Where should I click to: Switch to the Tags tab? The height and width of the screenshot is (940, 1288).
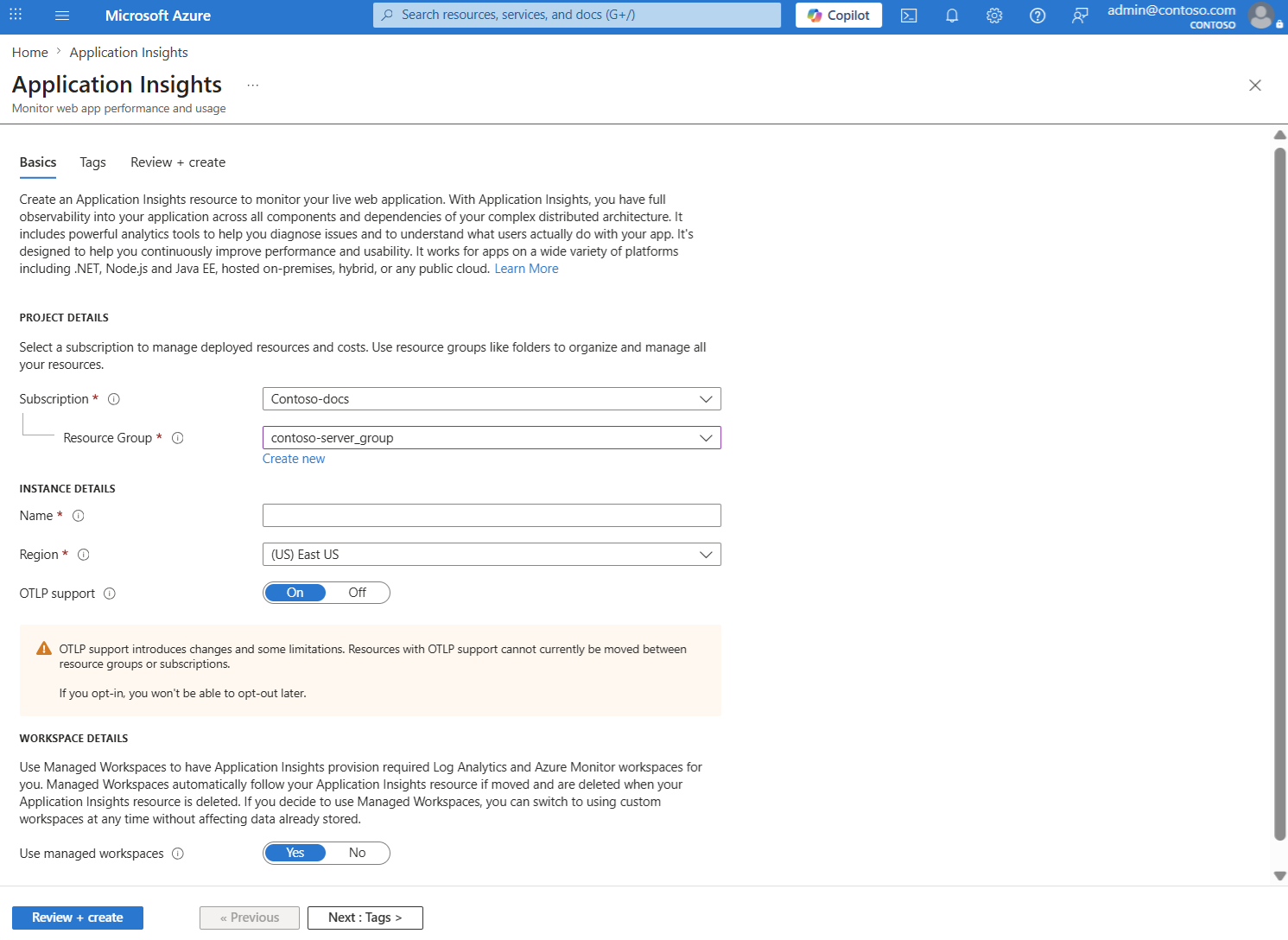click(x=92, y=162)
